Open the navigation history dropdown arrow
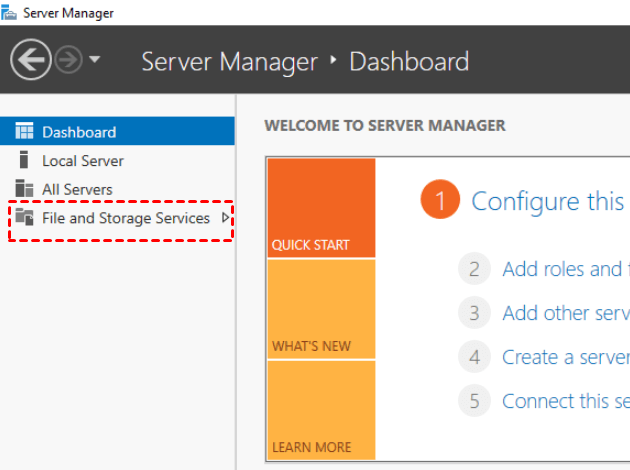Viewport: 630px width, 470px height. [95, 60]
